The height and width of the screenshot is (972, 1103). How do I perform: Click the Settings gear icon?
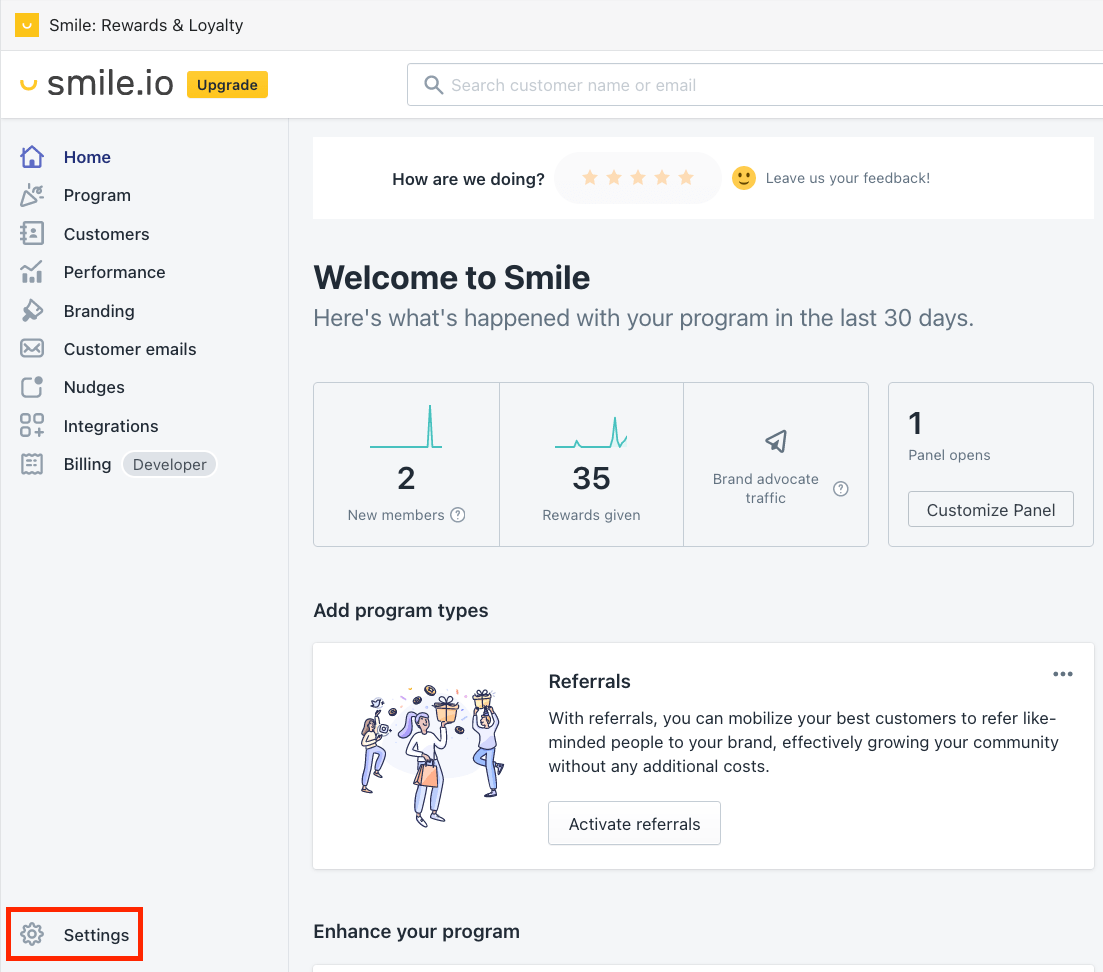point(32,935)
